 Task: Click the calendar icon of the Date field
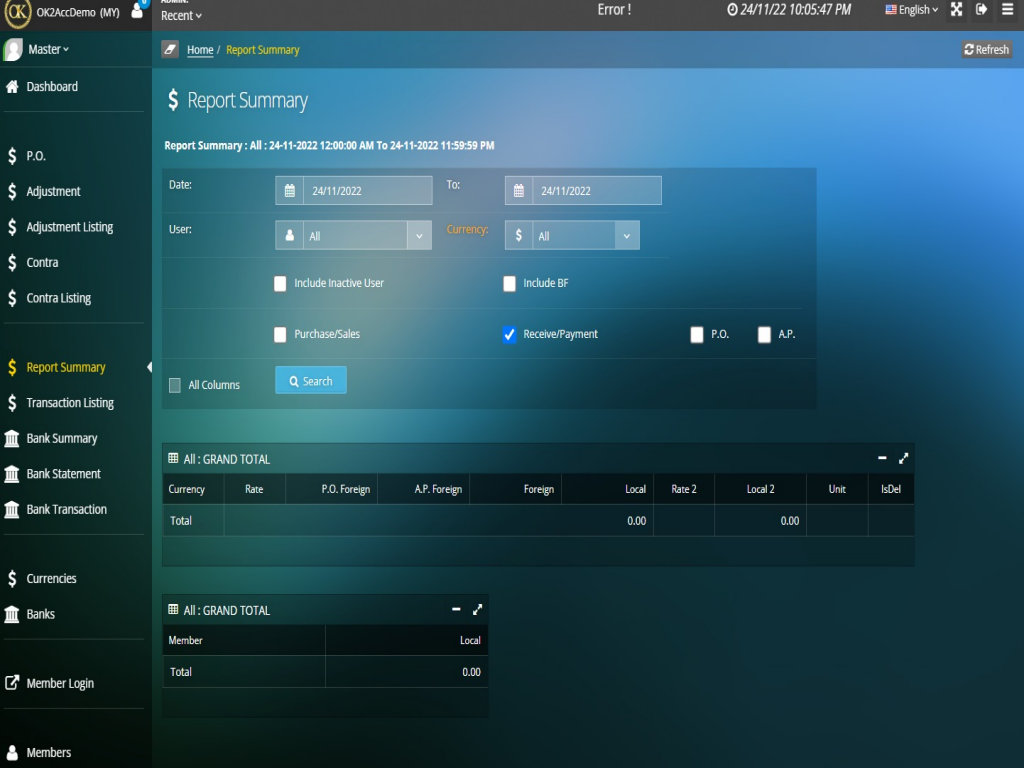pyautogui.click(x=290, y=191)
